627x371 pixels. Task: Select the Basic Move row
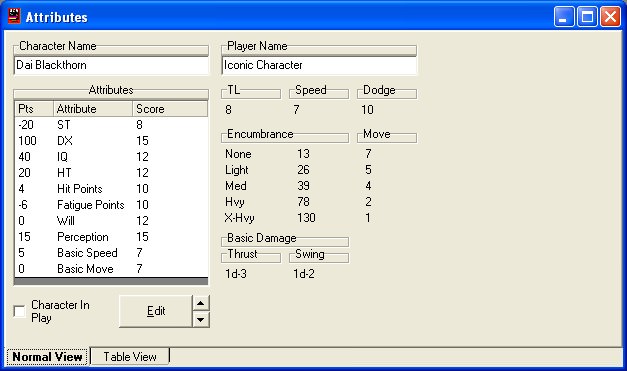pyautogui.click(x=111, y=269)
